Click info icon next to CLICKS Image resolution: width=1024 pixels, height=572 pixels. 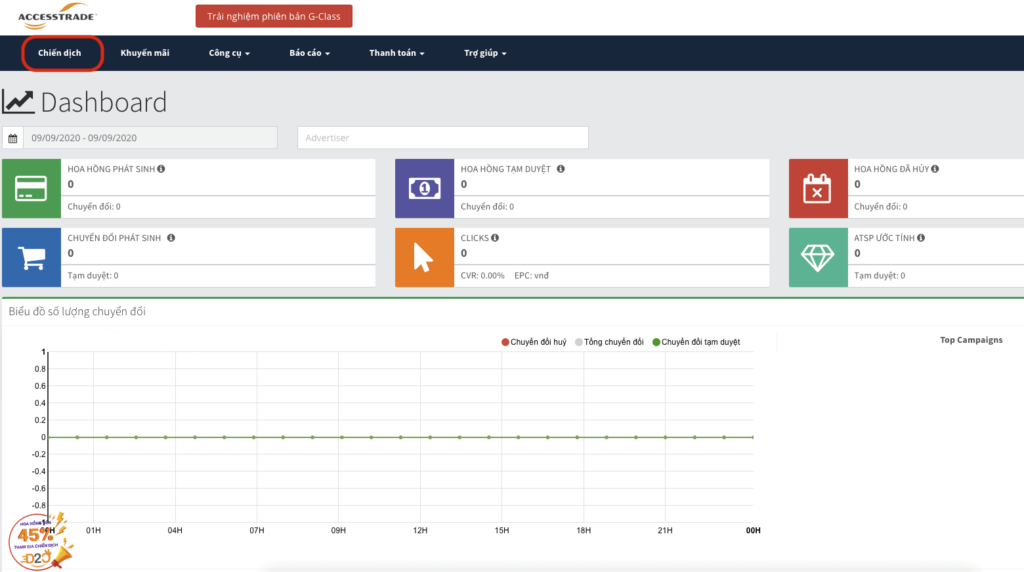pos(495,238)
